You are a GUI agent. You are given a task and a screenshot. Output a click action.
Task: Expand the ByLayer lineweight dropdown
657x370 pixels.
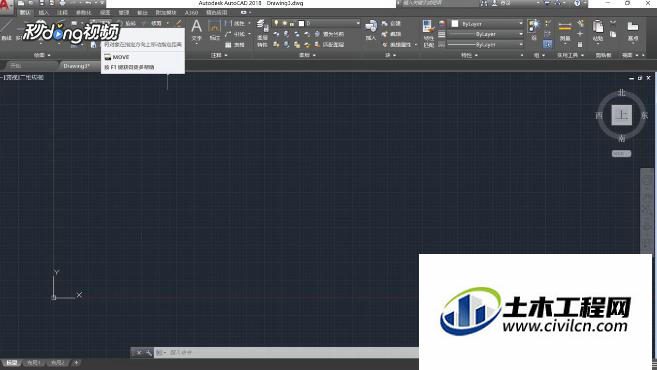tap(486, 34)
